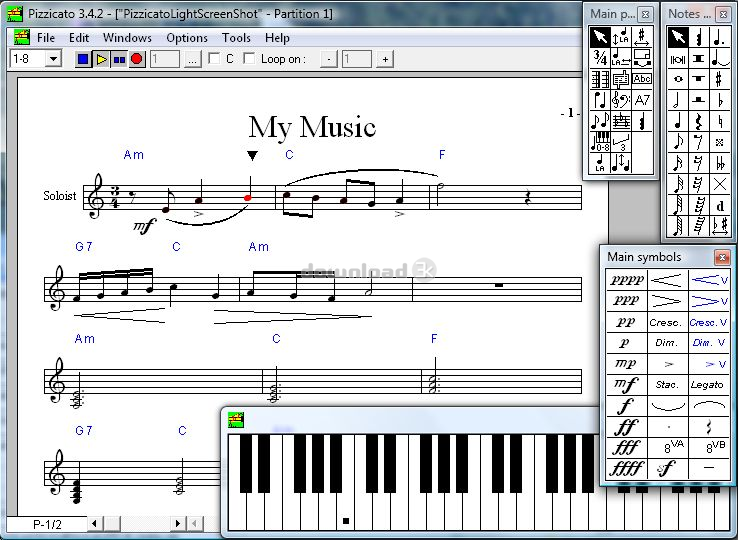Select the arrow tool in Main palette

(600, 36)
